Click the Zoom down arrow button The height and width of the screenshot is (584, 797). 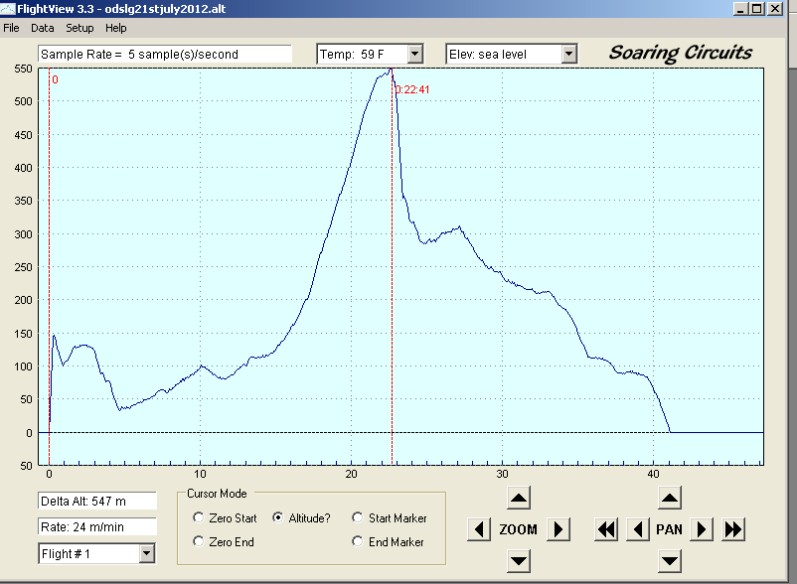pyautogui.click(x=518, y=561)
